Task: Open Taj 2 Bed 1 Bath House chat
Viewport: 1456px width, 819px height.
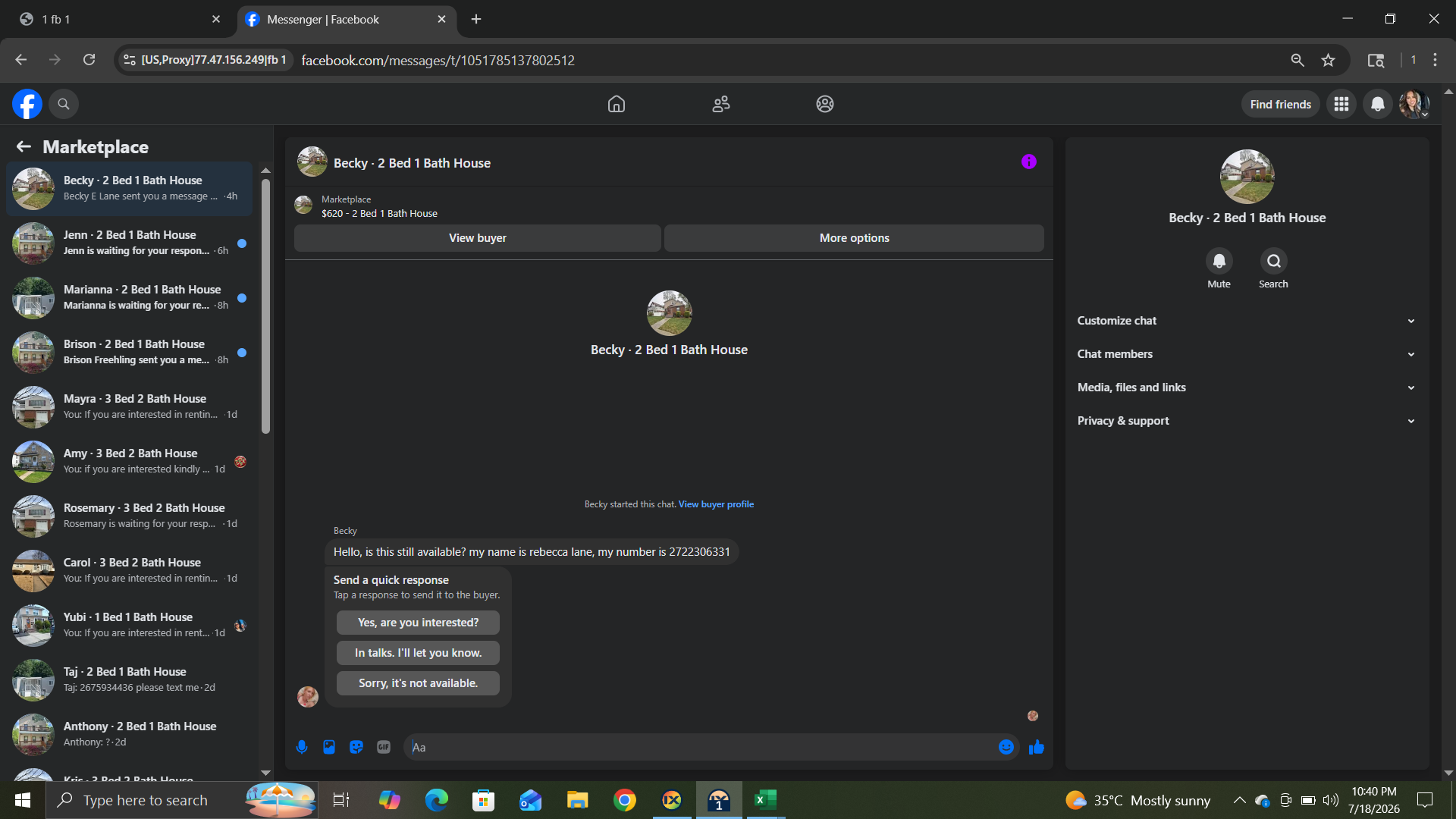Action: pyautogui.click(x=129, y=679)
